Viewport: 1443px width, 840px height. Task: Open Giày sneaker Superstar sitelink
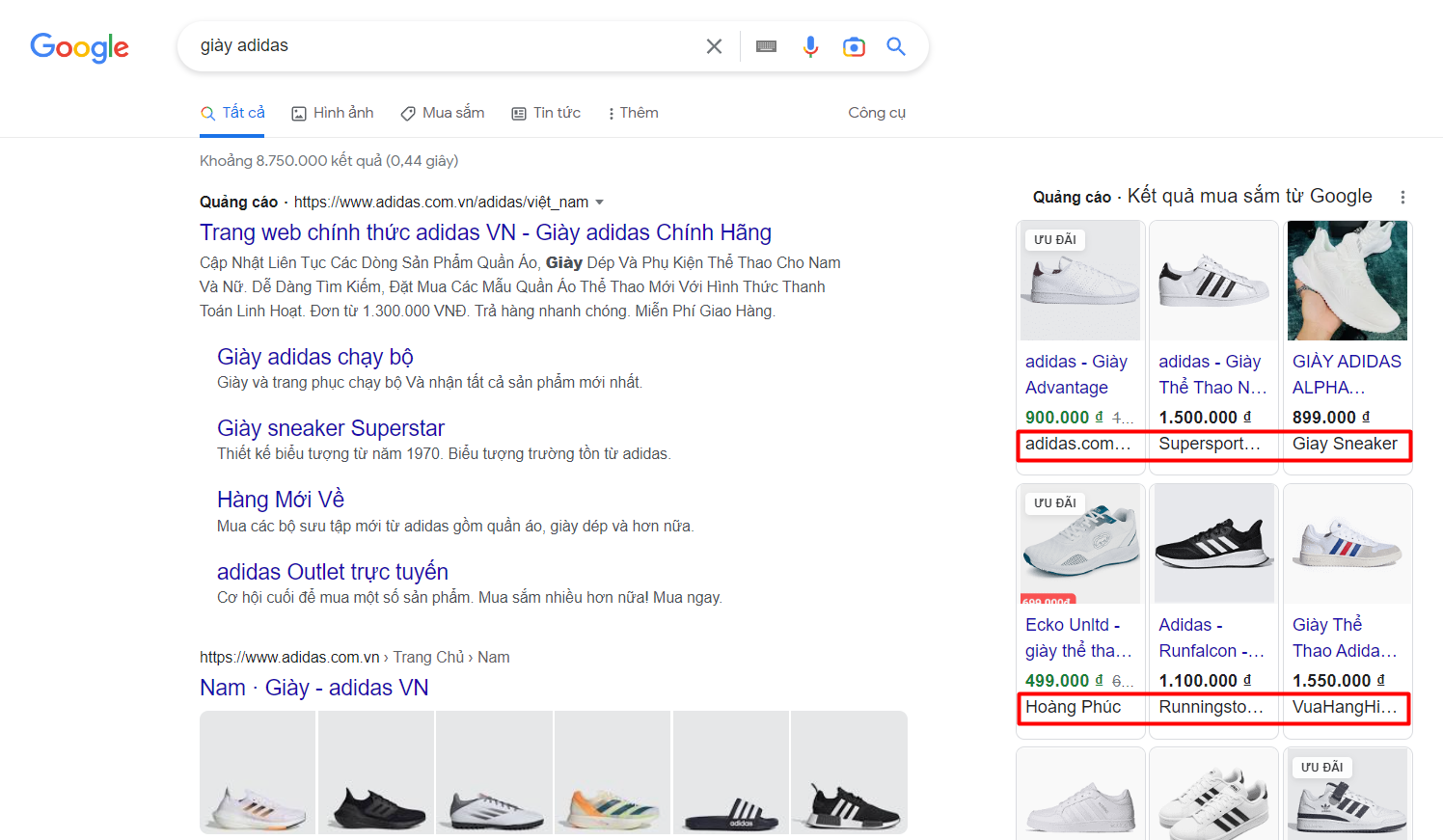(331, 428)
